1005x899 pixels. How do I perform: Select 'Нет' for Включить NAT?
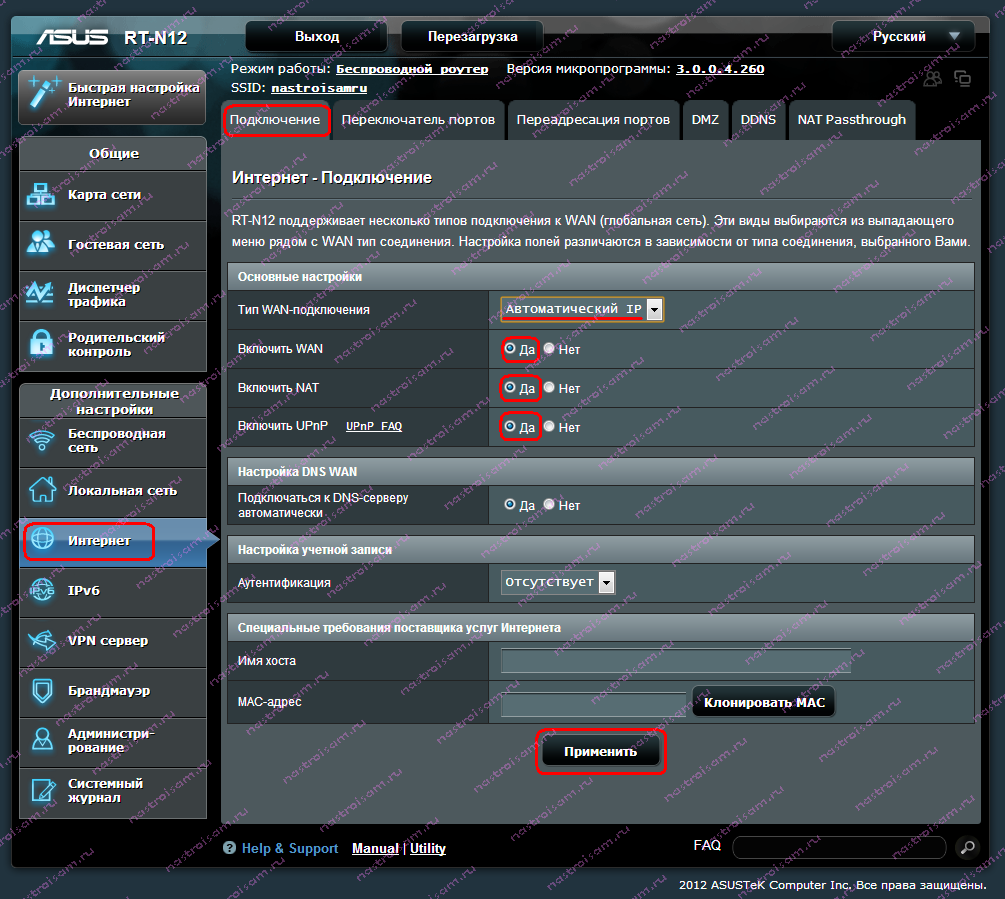549,387
